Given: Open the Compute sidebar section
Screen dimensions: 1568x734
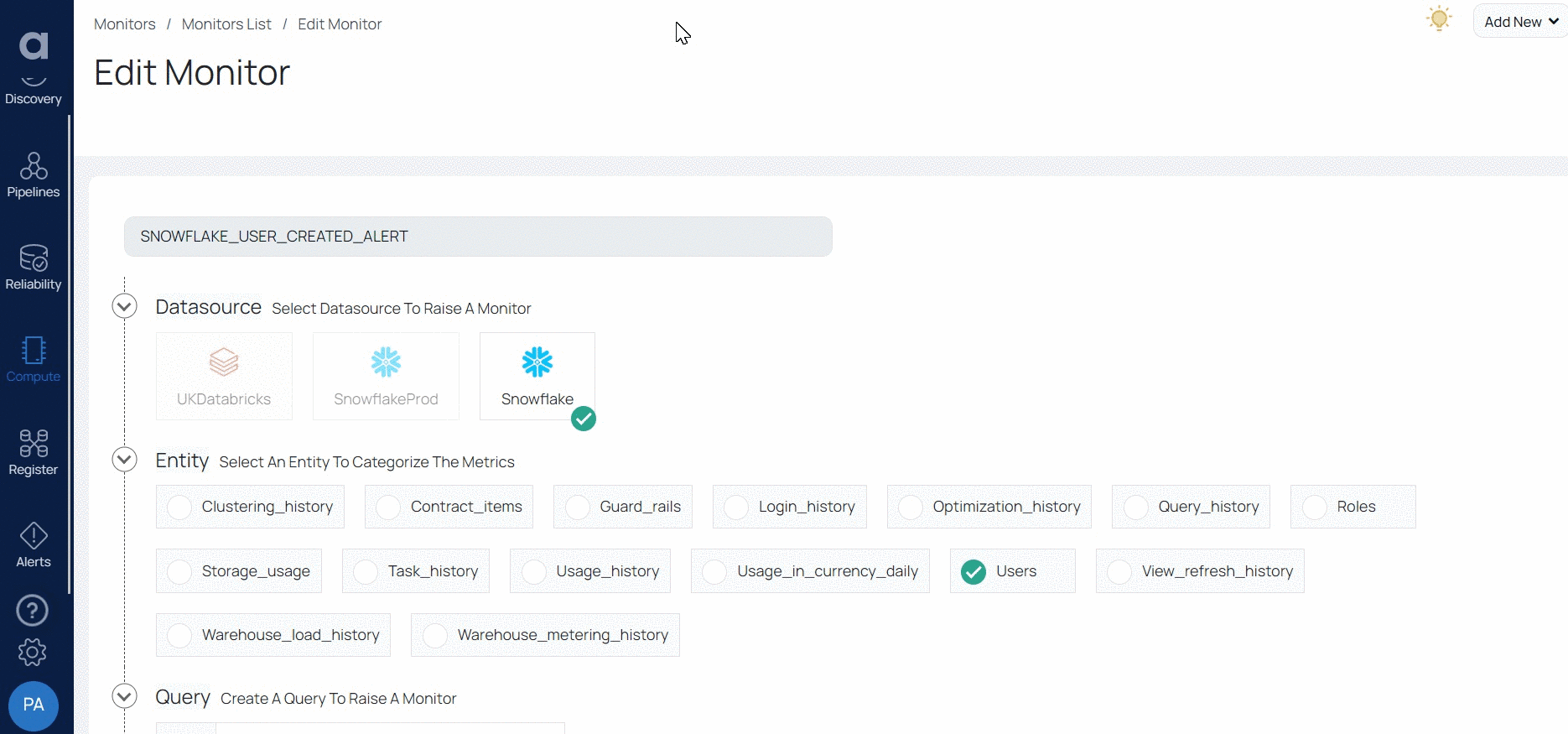Looking at the screenshot, I should (34, 360).
